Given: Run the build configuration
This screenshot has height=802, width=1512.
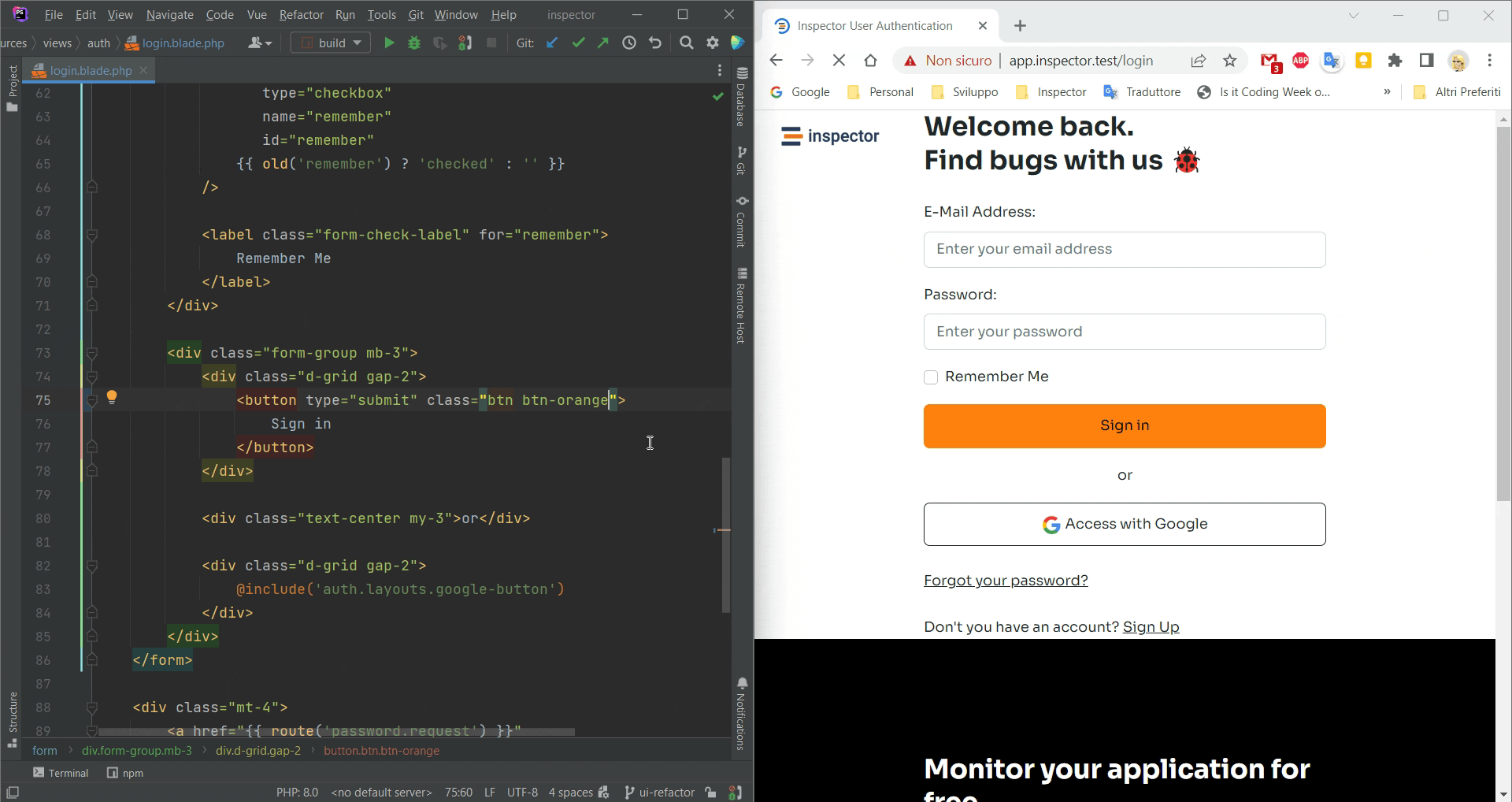Looking at the screenshot, I should point(389,43).
